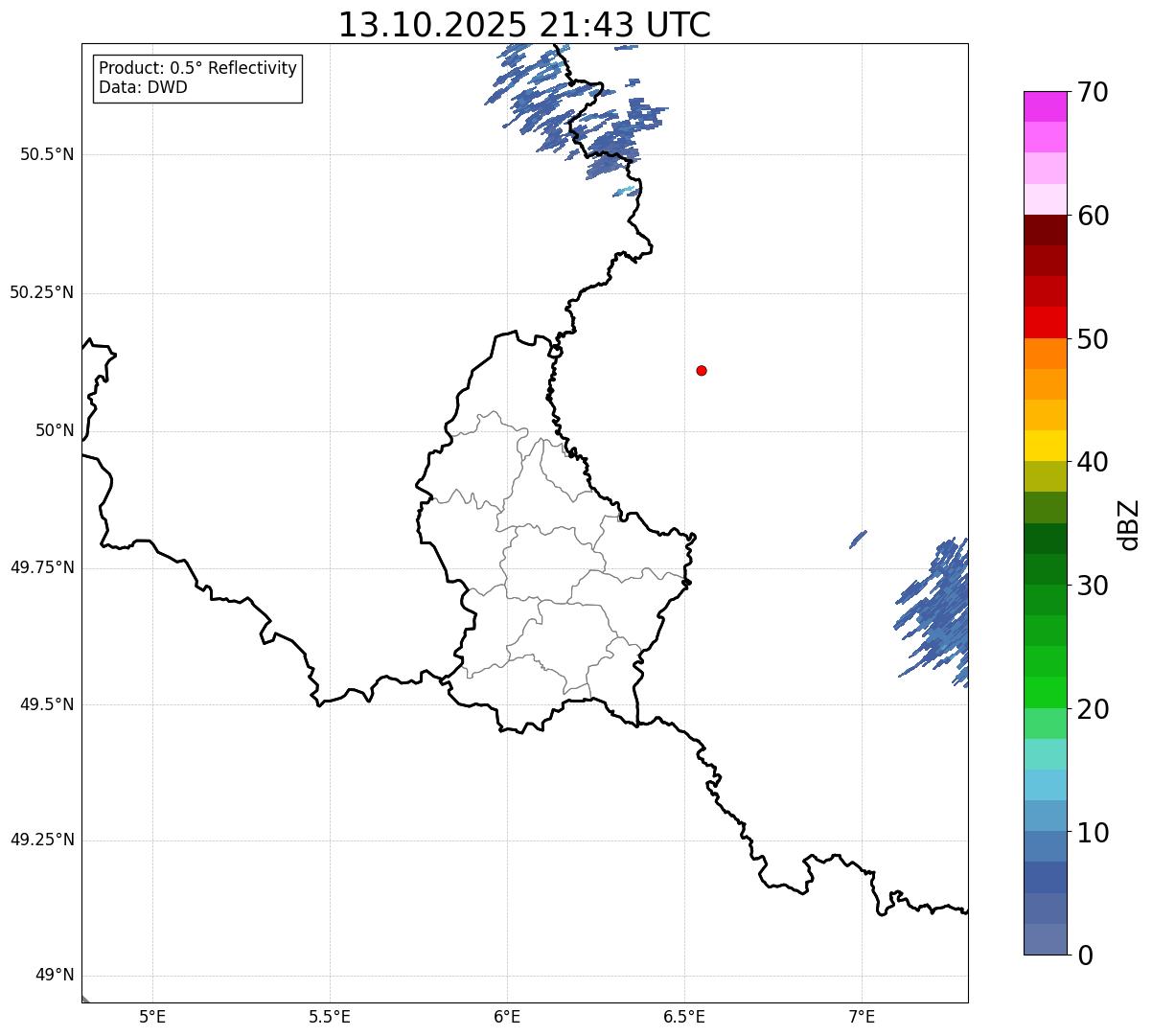The width and height of the screenshot is (1152, 1036).
Task: Click the Product: 0.5° Reflectivity label
Action: pos(197,69)
